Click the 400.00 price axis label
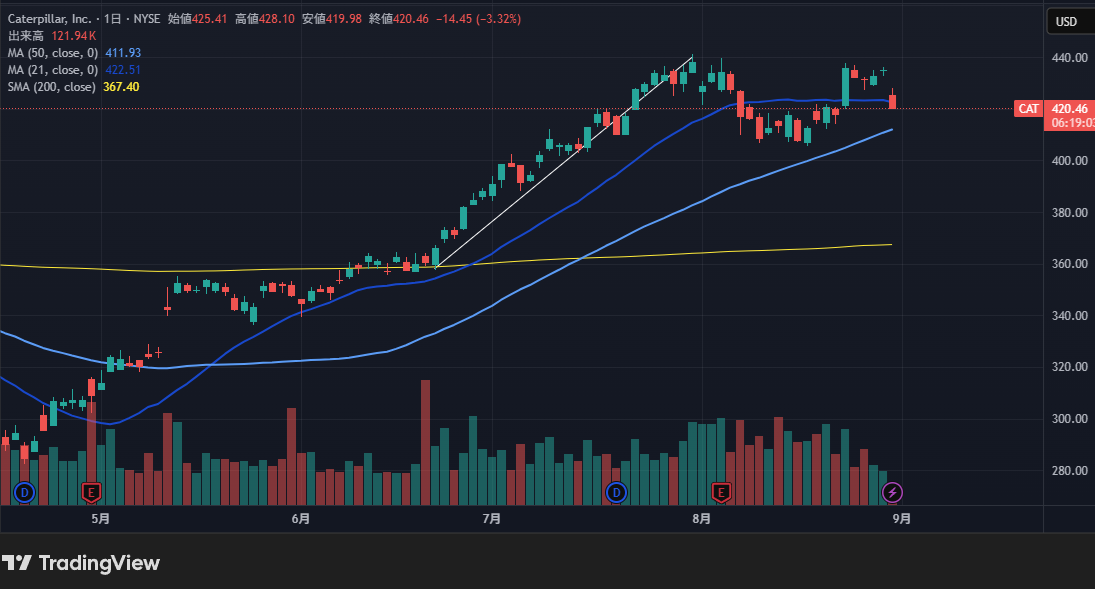Viewport: 1095px width, 589px height. 1070,161
